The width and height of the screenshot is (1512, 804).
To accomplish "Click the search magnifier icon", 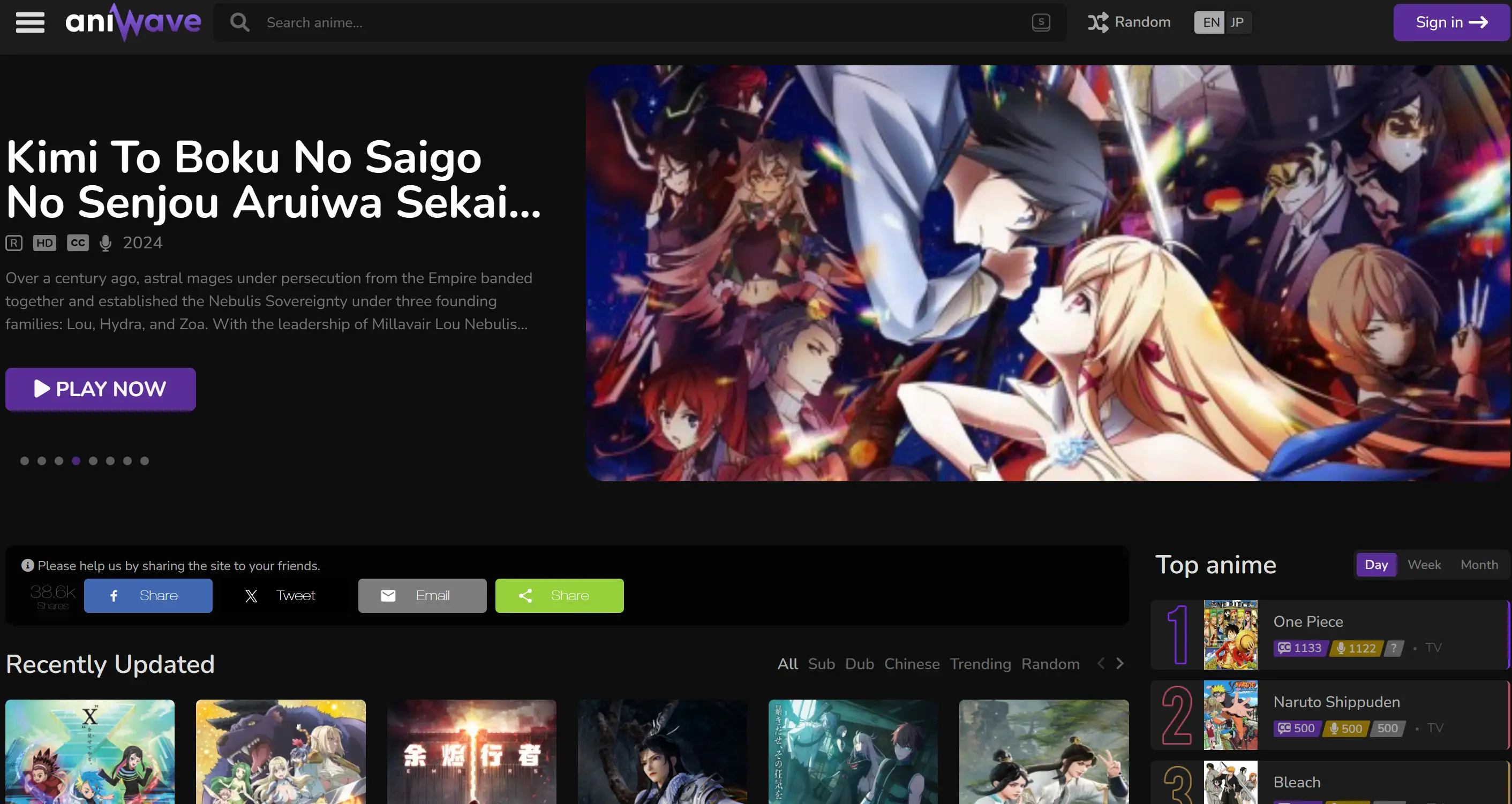I will click(239, 22).
